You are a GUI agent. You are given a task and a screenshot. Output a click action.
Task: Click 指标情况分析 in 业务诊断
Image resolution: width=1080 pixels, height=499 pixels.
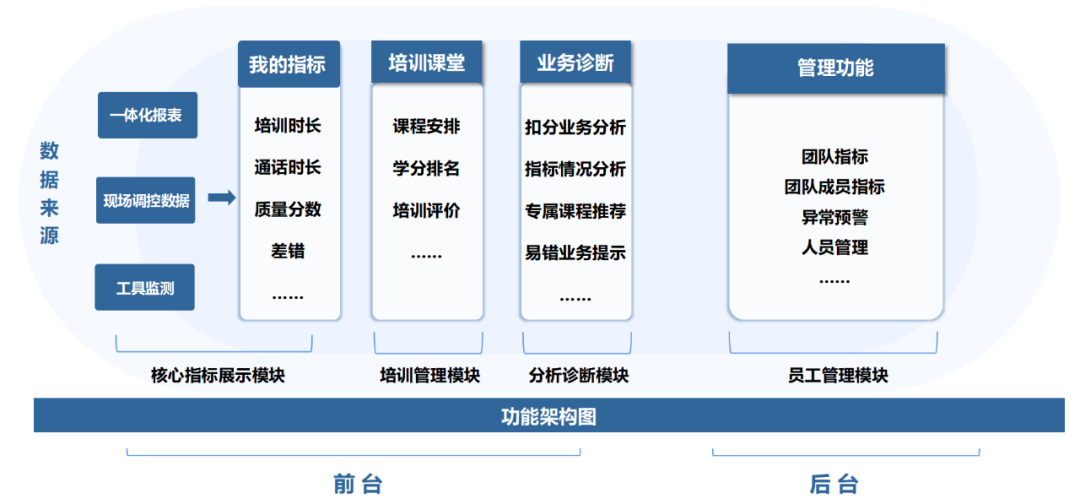pyautogui.click(x=575, y=169)
